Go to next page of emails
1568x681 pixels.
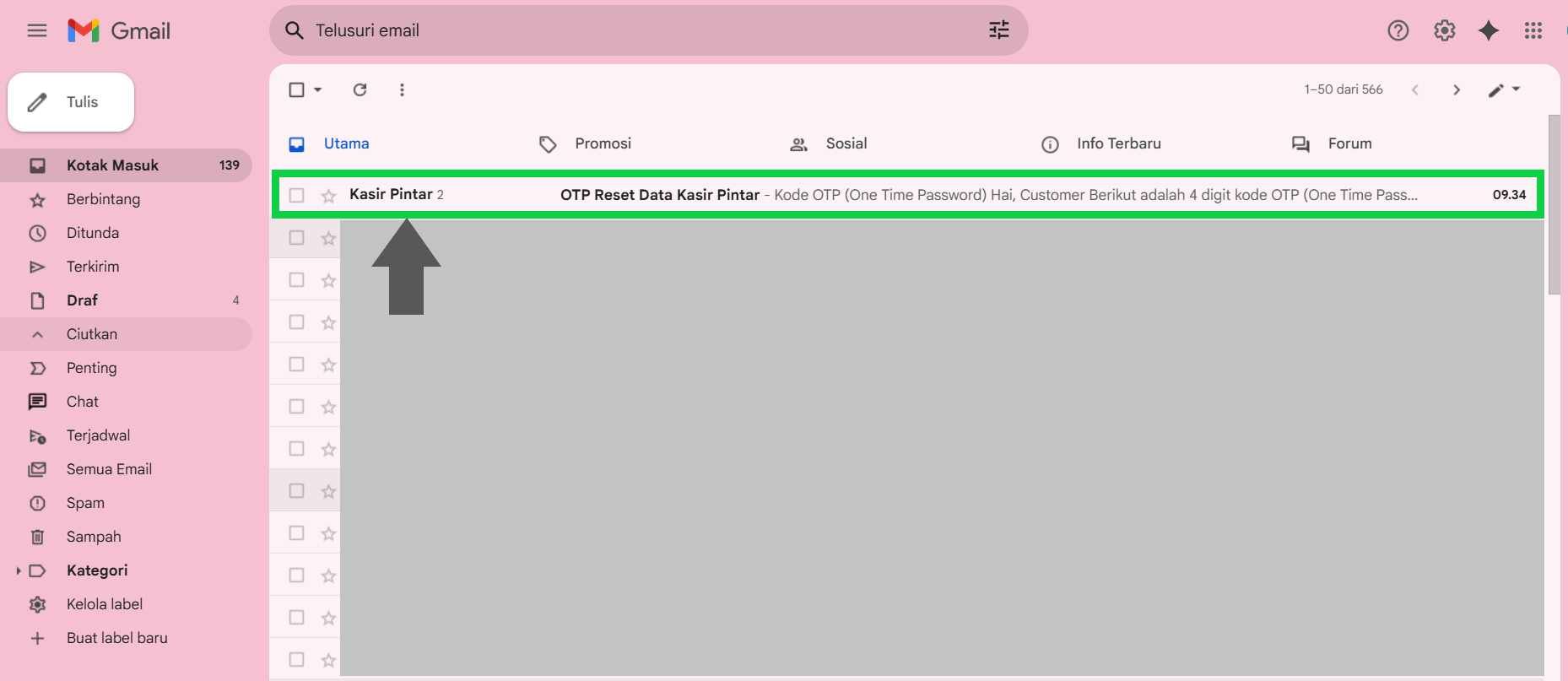[1457, 89]
